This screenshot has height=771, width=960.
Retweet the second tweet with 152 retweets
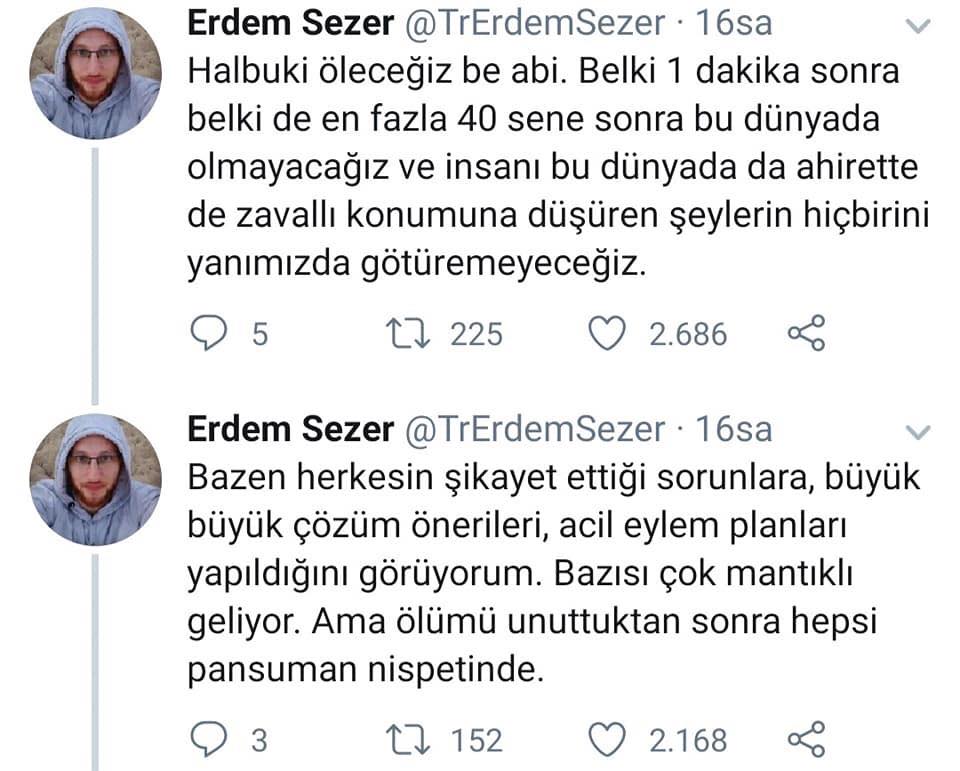coord(408,739)
